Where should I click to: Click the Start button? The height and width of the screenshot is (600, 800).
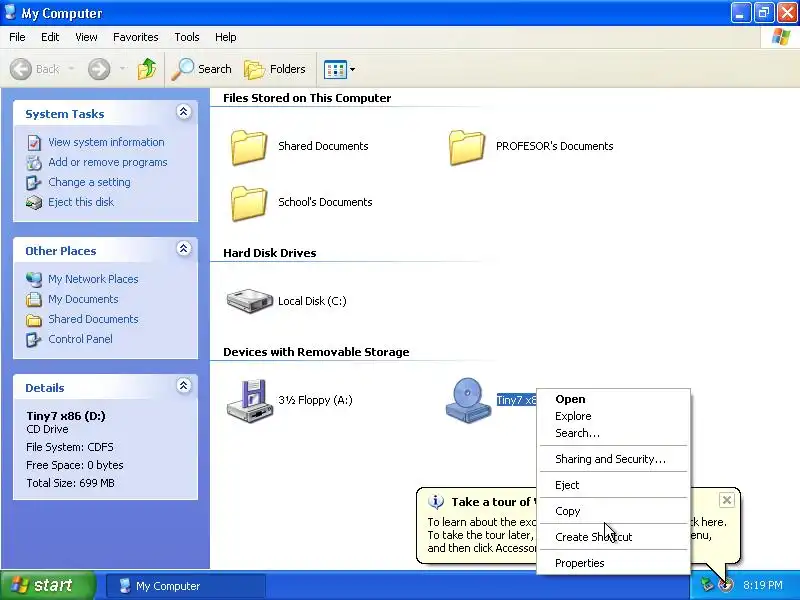tap(48, 585)
